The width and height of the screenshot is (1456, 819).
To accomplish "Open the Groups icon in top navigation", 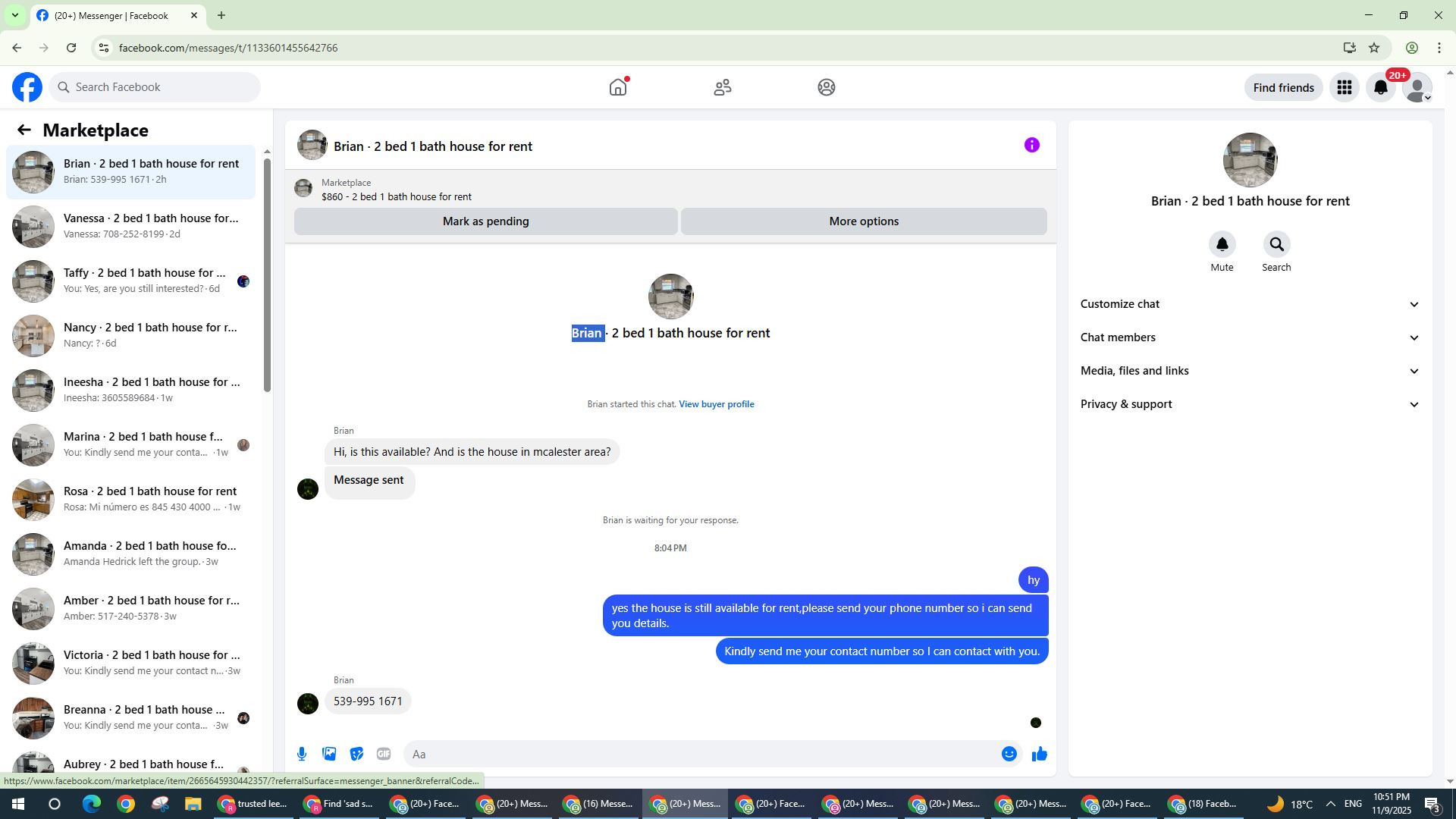I will (x=827, y=87).
